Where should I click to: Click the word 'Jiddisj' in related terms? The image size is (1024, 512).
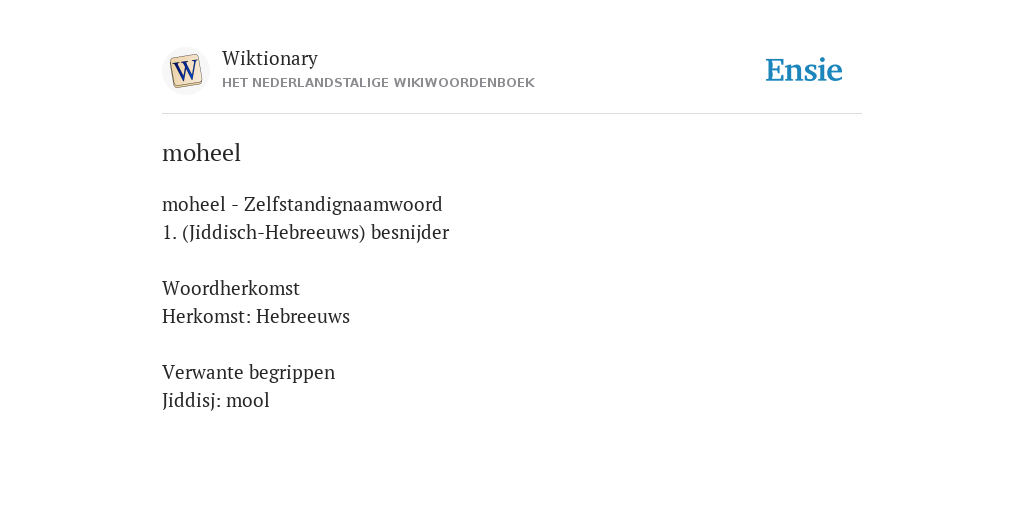click(x=188, y=400)
